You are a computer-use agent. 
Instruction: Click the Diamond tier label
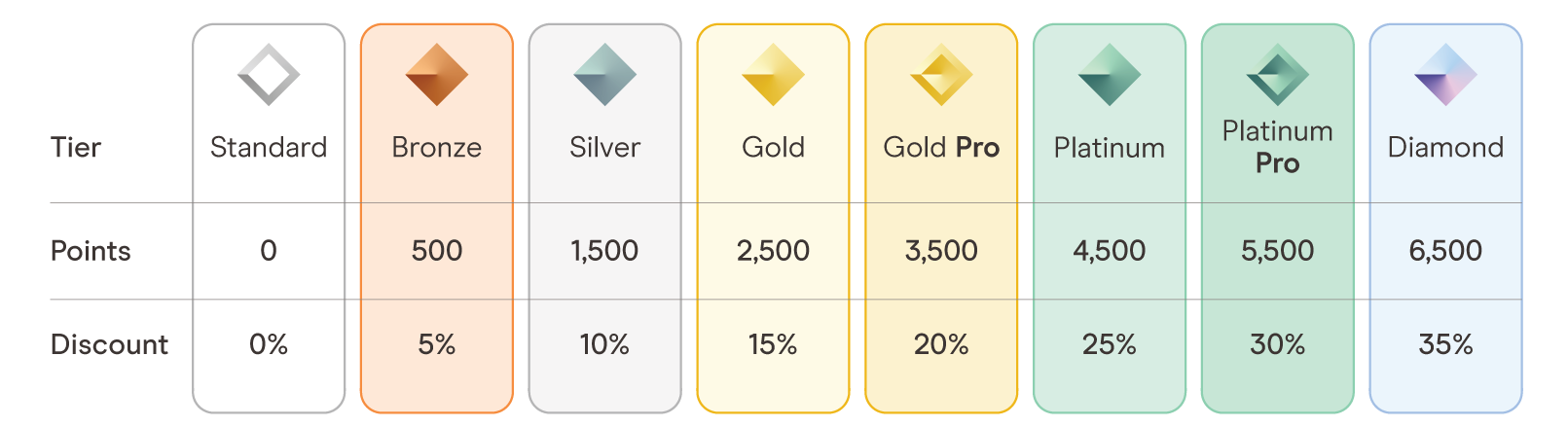[x=1445, y=148]
